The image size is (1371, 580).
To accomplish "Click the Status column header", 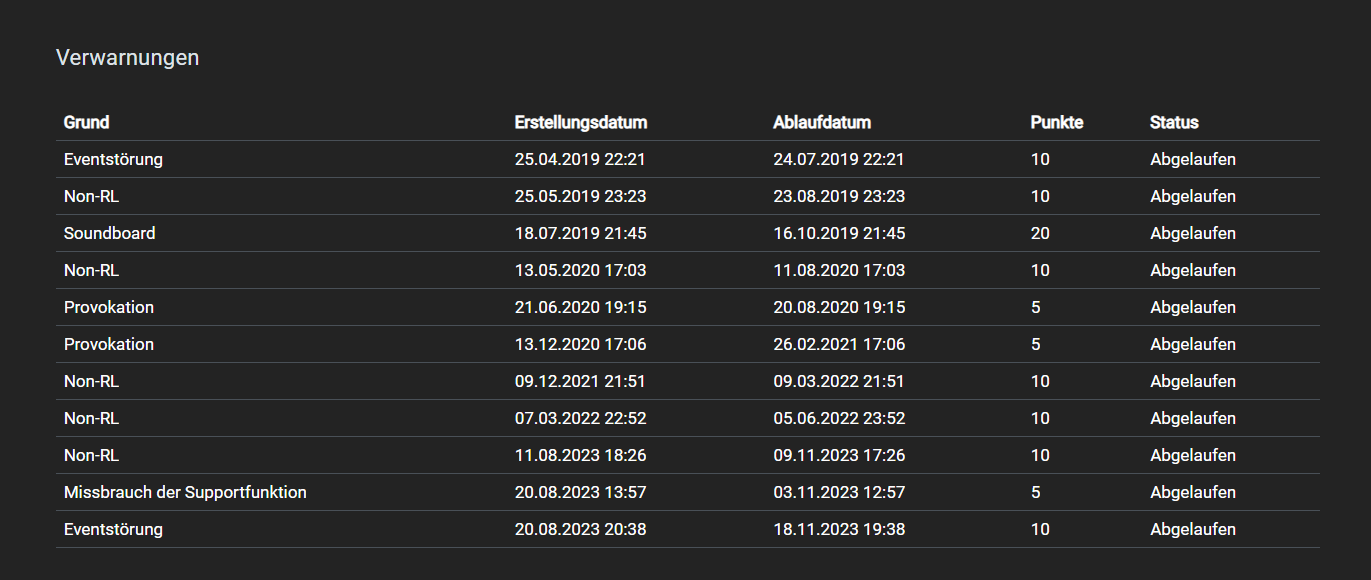I will pyautogui.click(x=1174, y=122).
